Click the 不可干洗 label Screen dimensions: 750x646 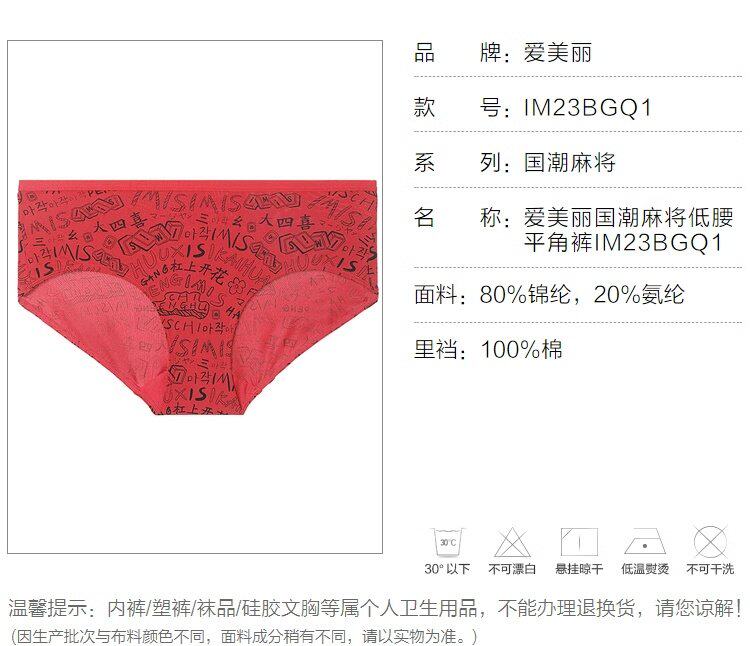710,569
